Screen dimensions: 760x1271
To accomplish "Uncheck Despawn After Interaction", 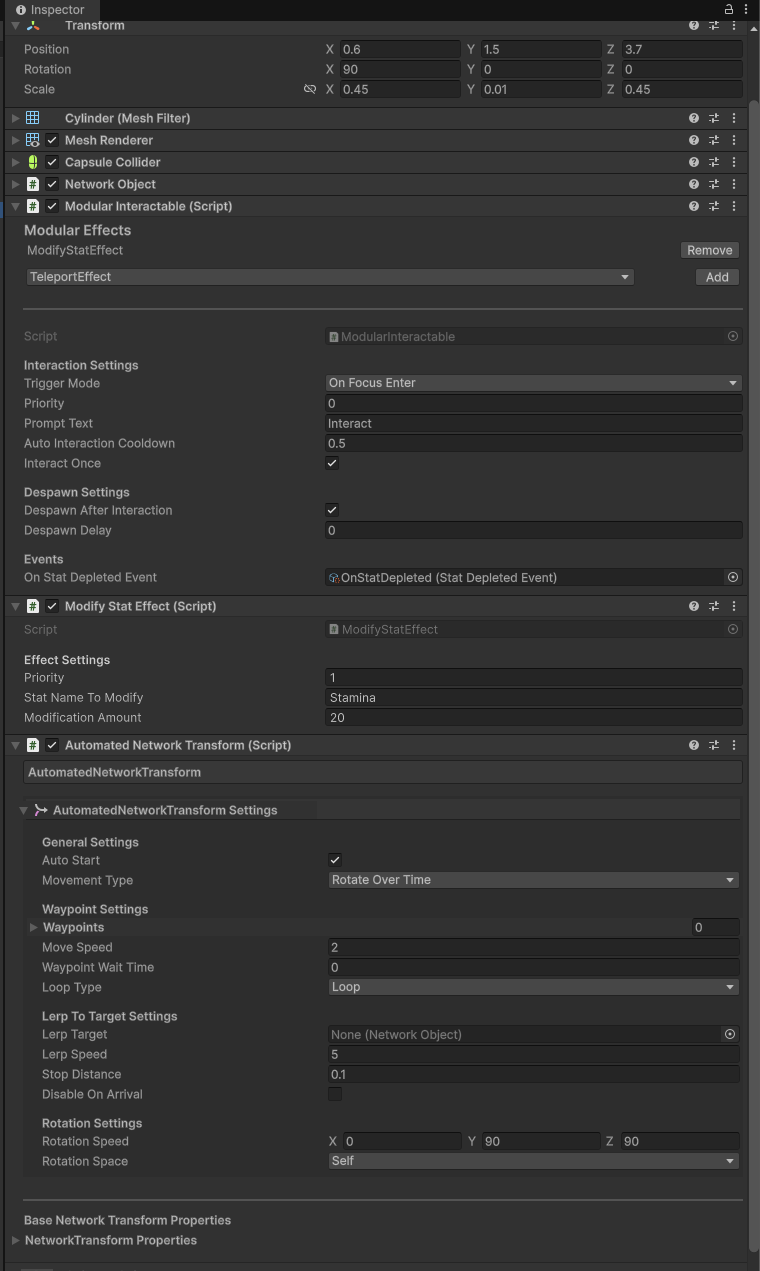I will 332,510.
